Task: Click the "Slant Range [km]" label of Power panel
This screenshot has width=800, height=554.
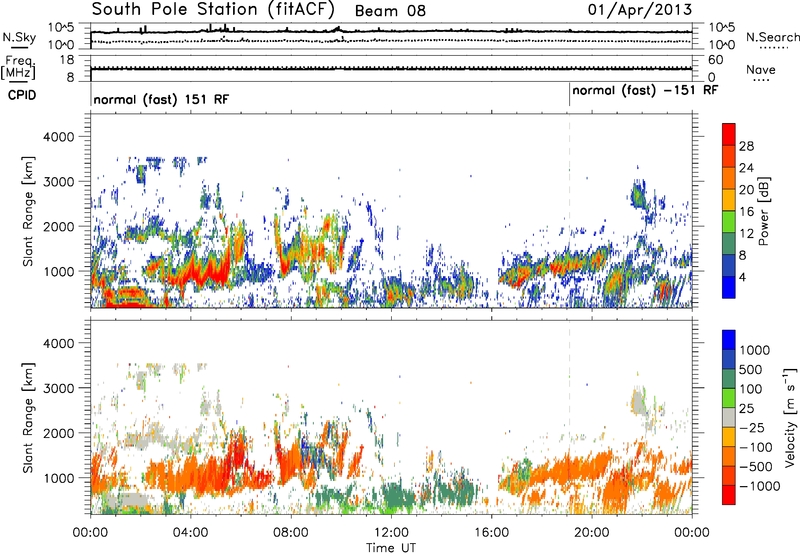Action: point(28,211)
